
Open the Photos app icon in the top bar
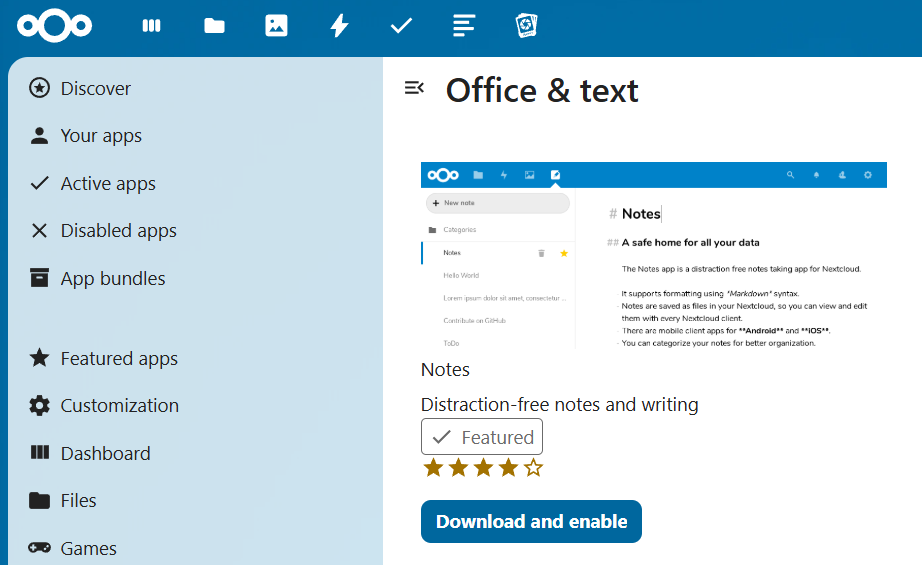(x=277, y=26)
